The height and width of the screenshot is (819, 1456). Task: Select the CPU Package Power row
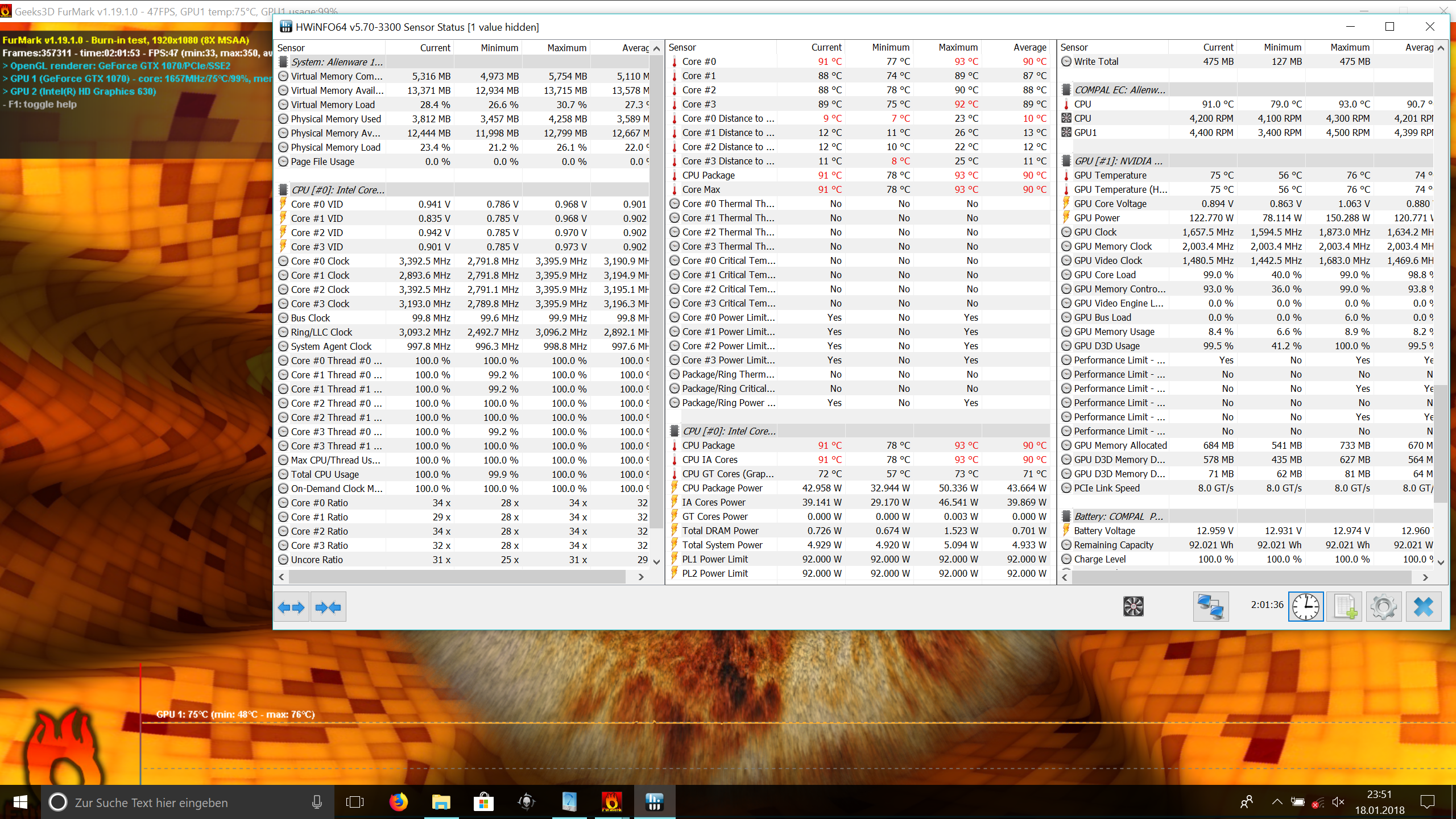[x=859, y=488]
